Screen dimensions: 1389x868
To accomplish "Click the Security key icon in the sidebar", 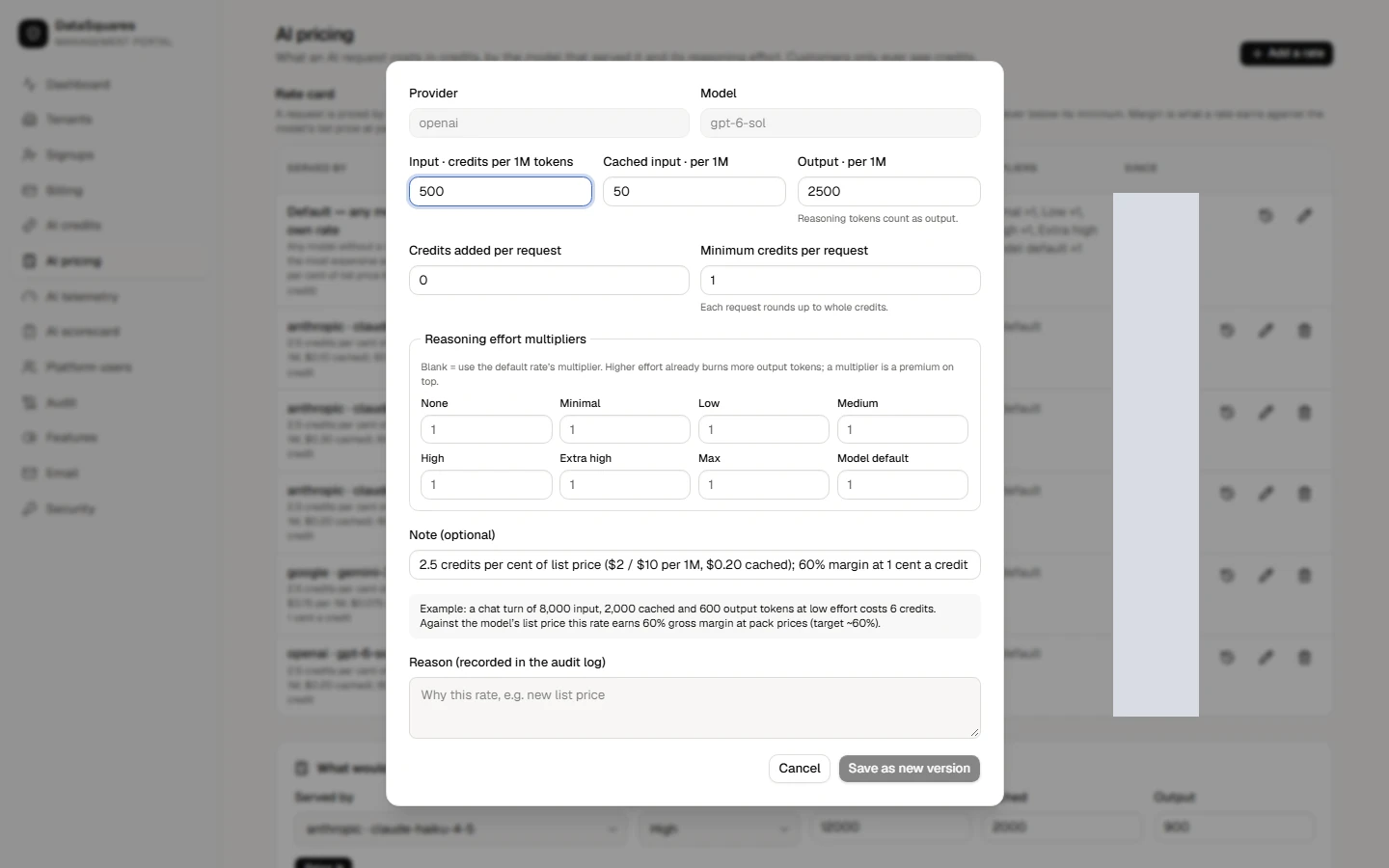I will (x=30, y=508).
